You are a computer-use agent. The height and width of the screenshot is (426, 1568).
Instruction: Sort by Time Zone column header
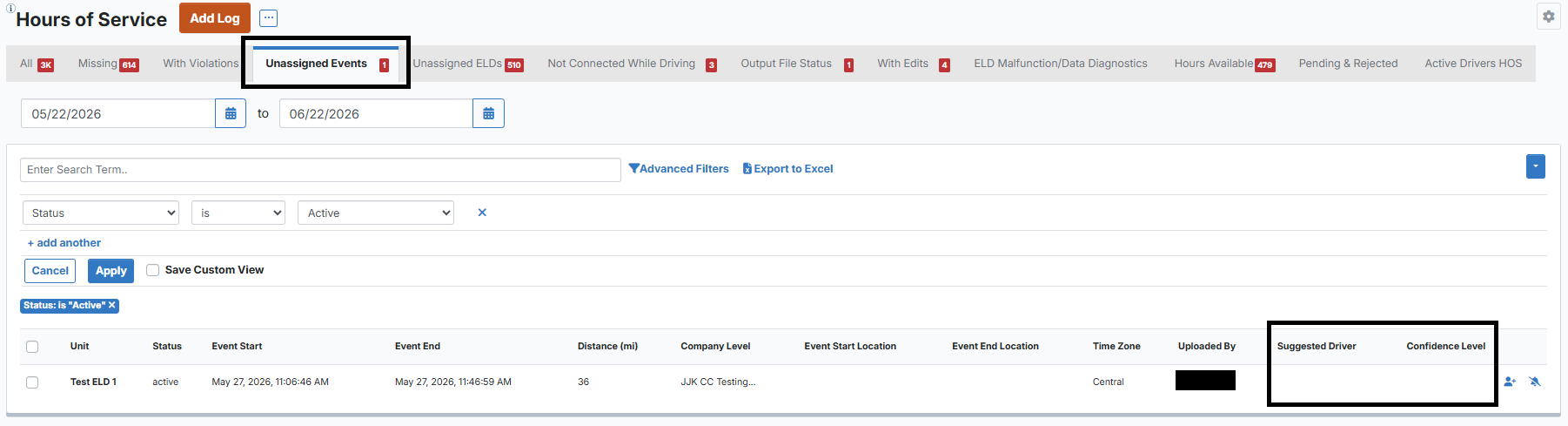coord(1116,347)
